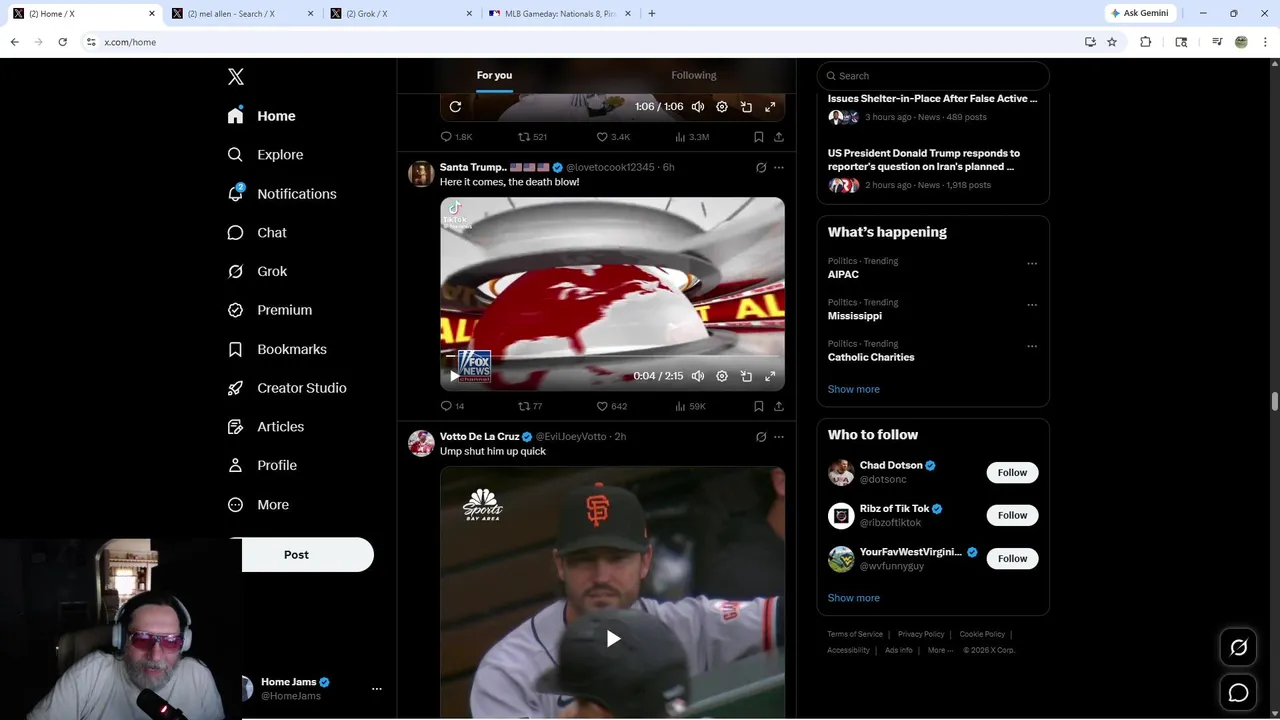Repost the post with 521 reposts
Image resolution: width=1280 pixels, height=720 pixels.
532,137
